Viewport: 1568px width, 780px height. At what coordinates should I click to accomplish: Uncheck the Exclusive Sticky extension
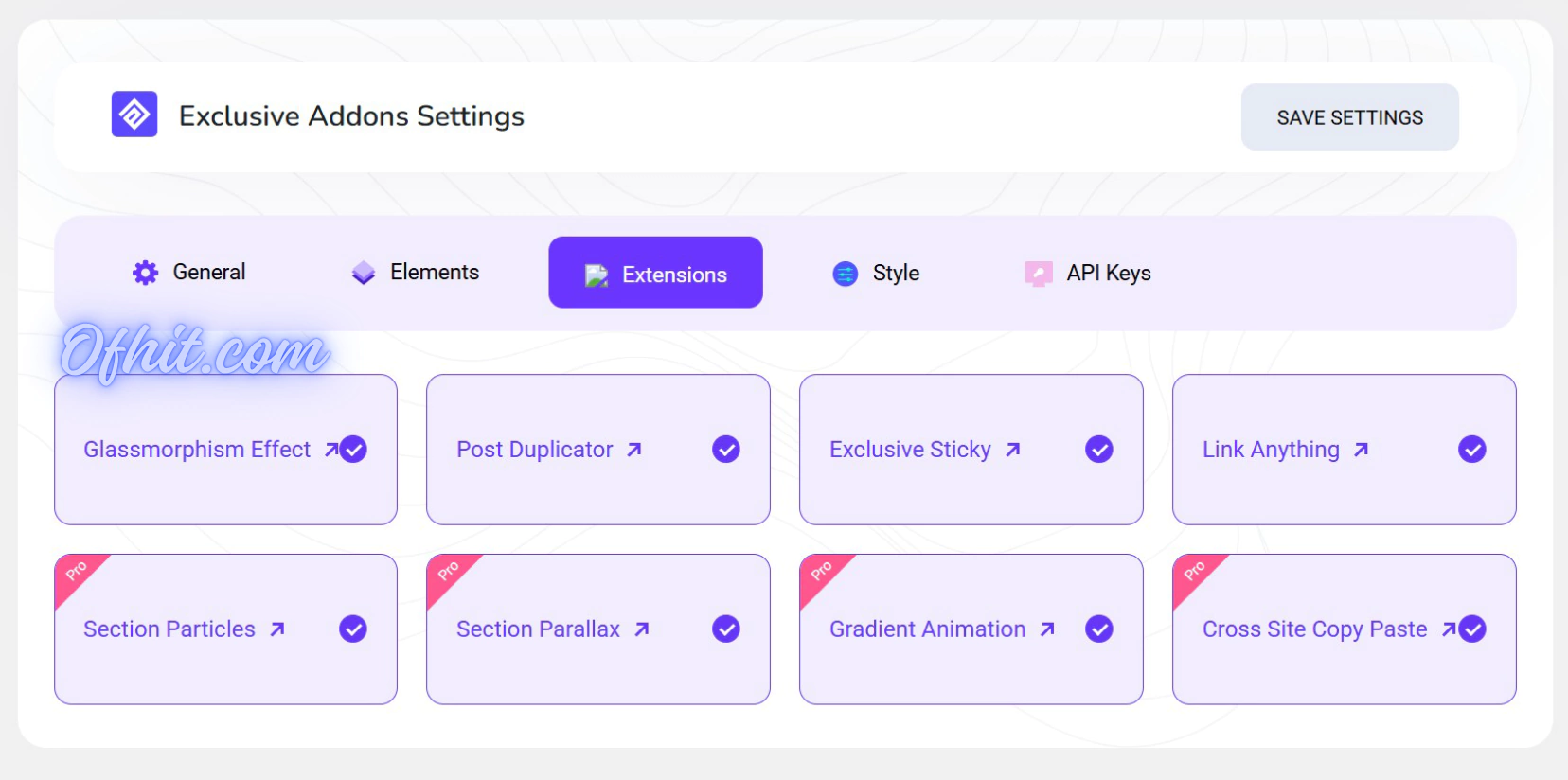pos(1099,449)
